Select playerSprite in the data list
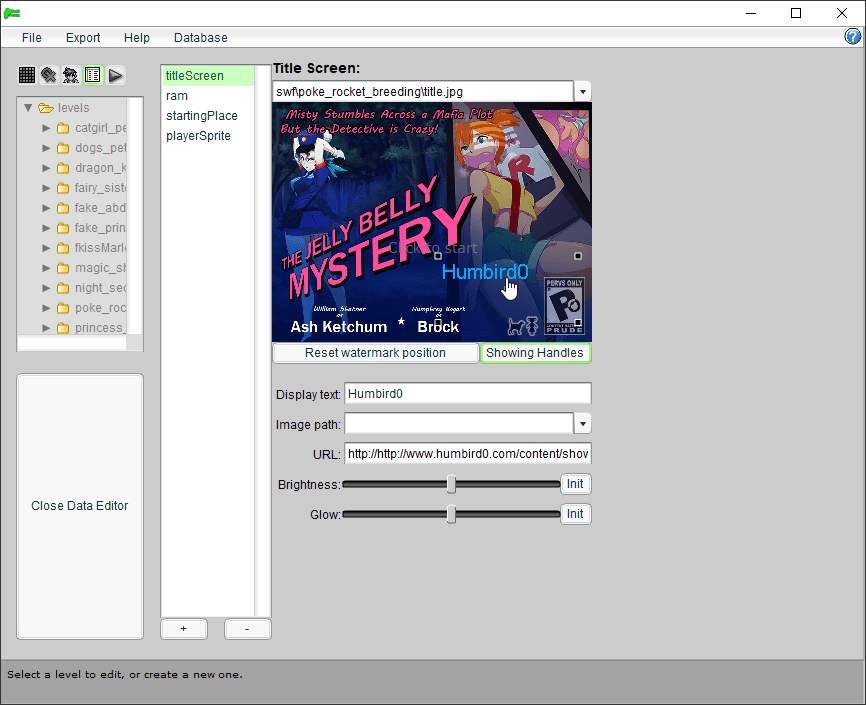The image size is (866, 705). (198, 136)
